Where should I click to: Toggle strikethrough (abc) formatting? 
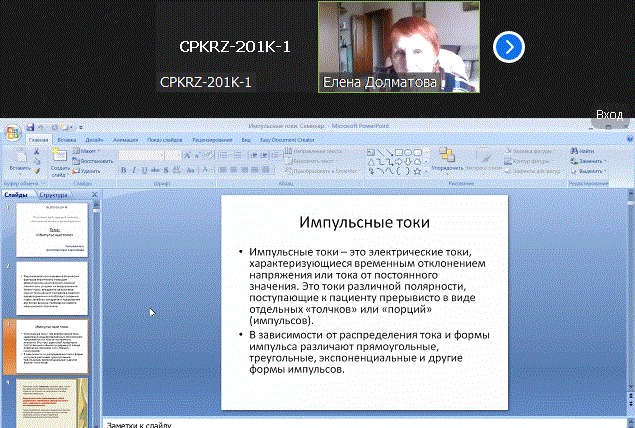(x=155, y=170)
